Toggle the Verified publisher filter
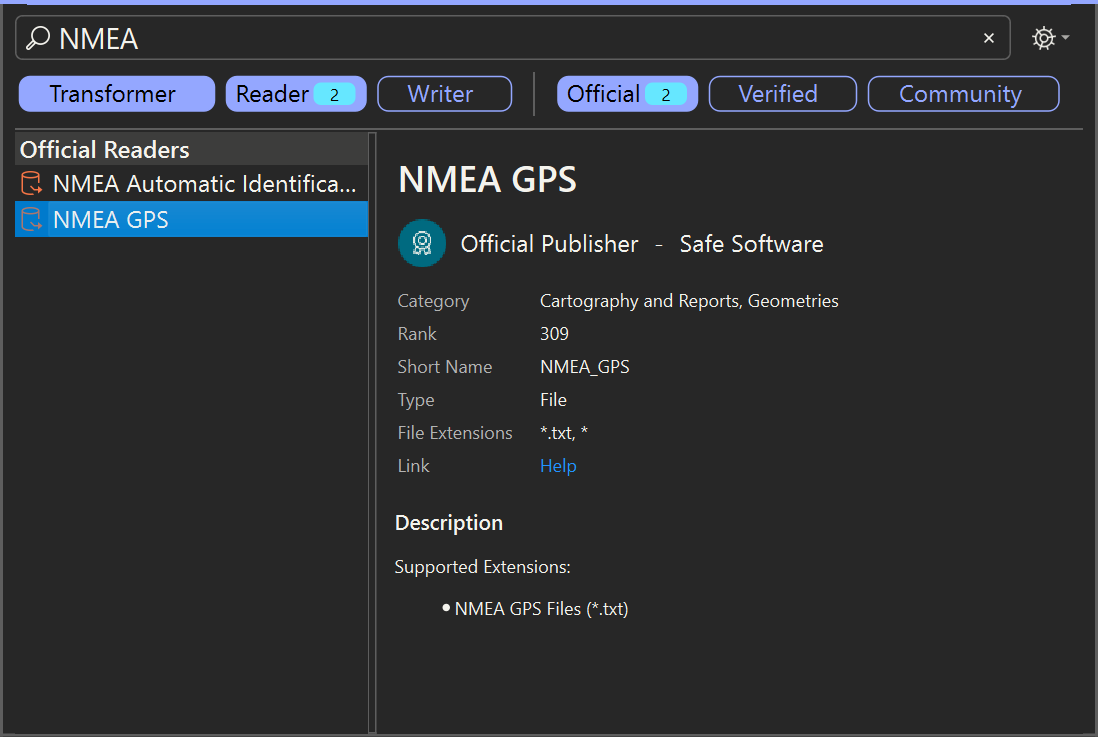Screen dimensions: 1098x737 pos(783,94)
